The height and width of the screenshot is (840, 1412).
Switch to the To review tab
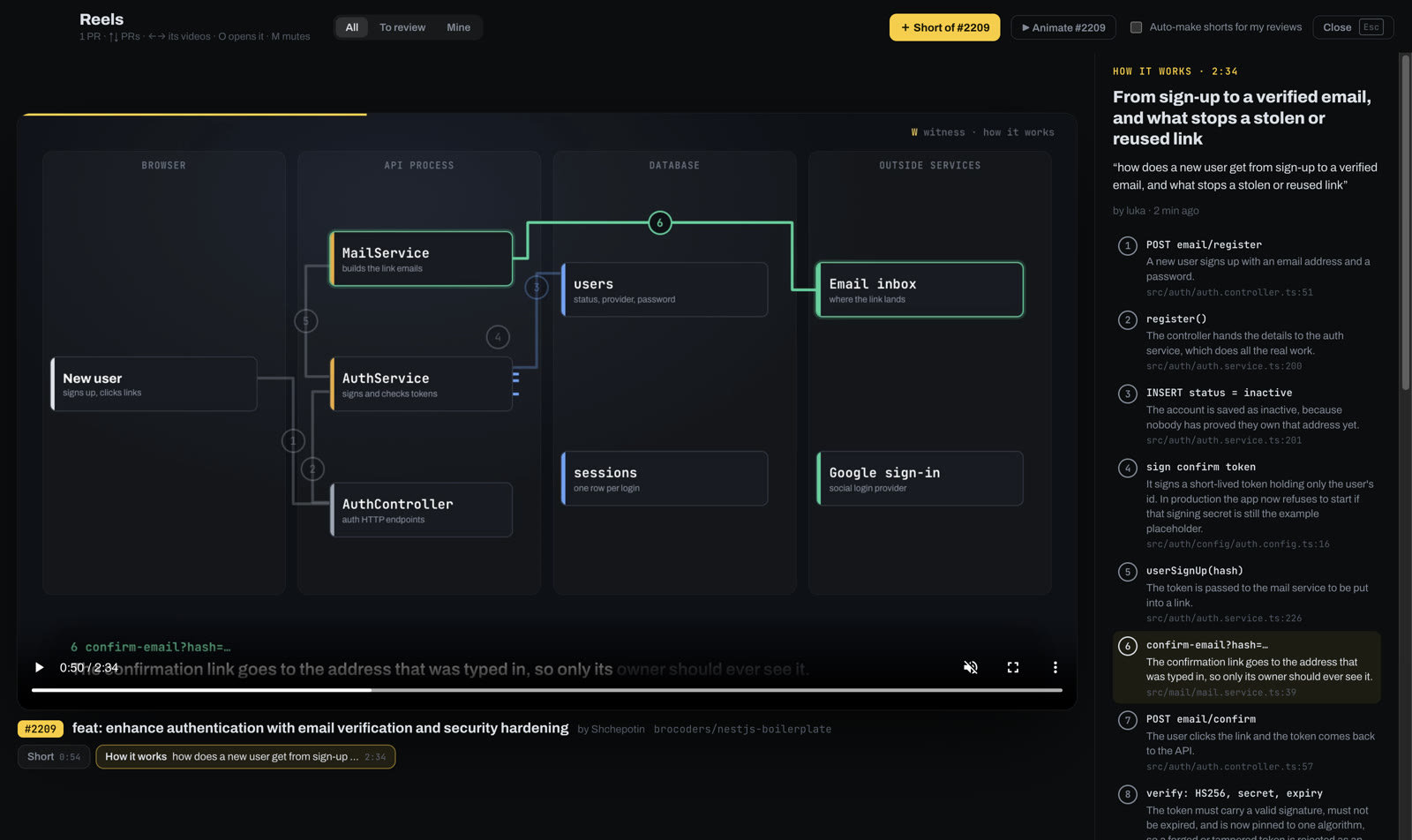402,27
